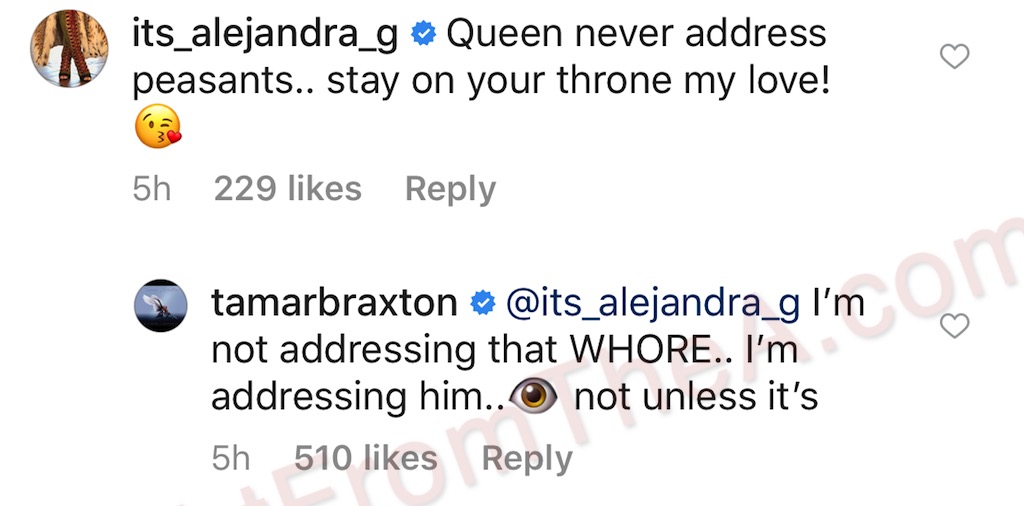Viewport: 1024px width, 506px height.
Task: Click tamarbraxton's blue verified badge
Action: pyautogui.click(x=482, y=303)
